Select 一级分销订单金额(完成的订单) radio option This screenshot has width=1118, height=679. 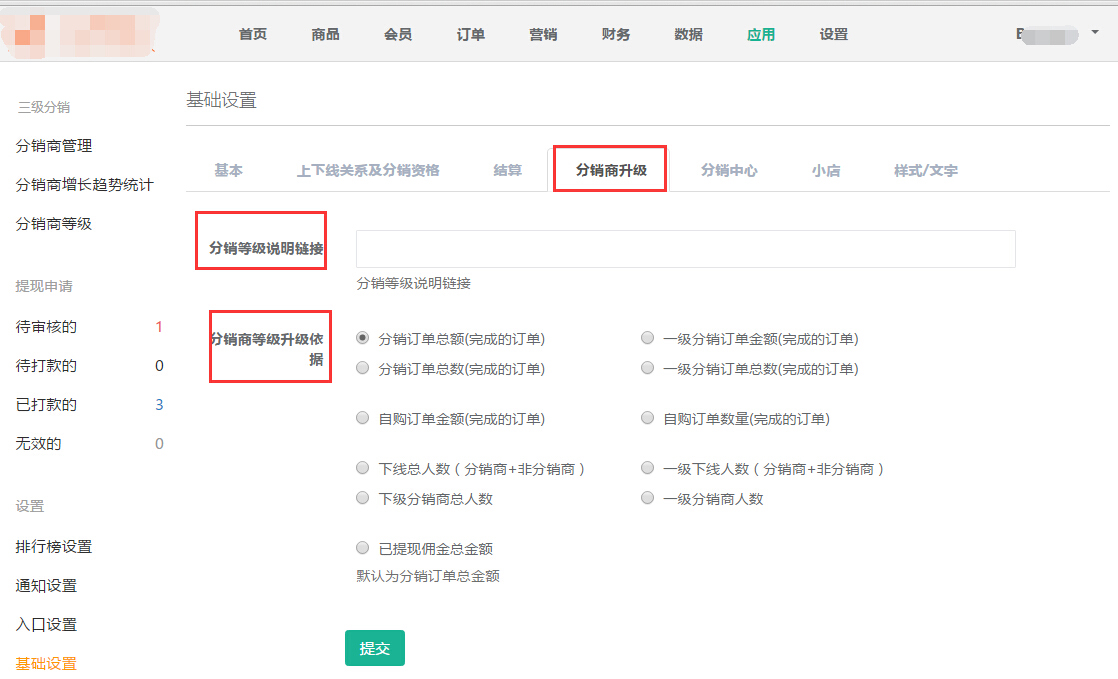(648, 338)
